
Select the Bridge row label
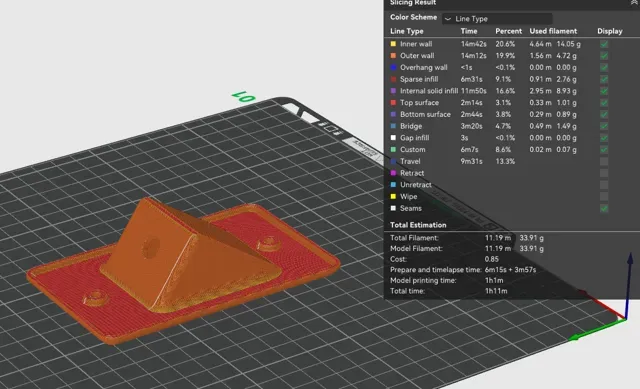[411, 126]
